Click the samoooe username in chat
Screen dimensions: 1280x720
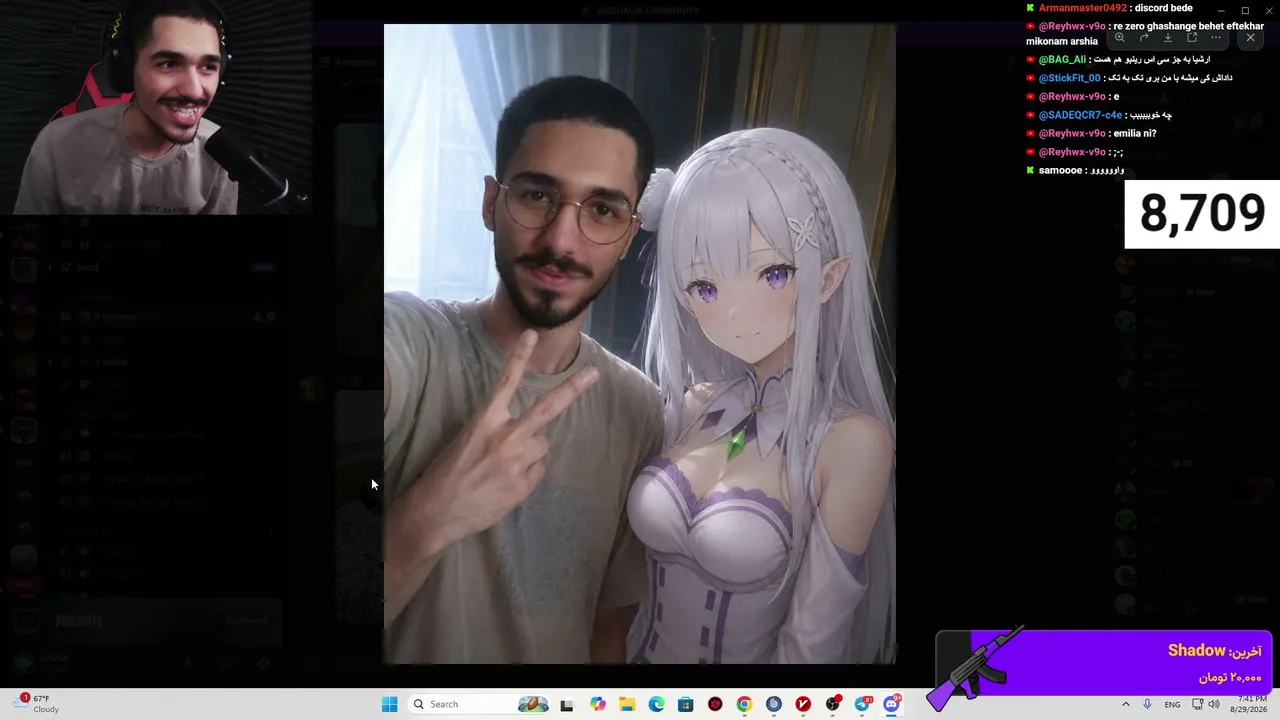tap(1061, 170)
